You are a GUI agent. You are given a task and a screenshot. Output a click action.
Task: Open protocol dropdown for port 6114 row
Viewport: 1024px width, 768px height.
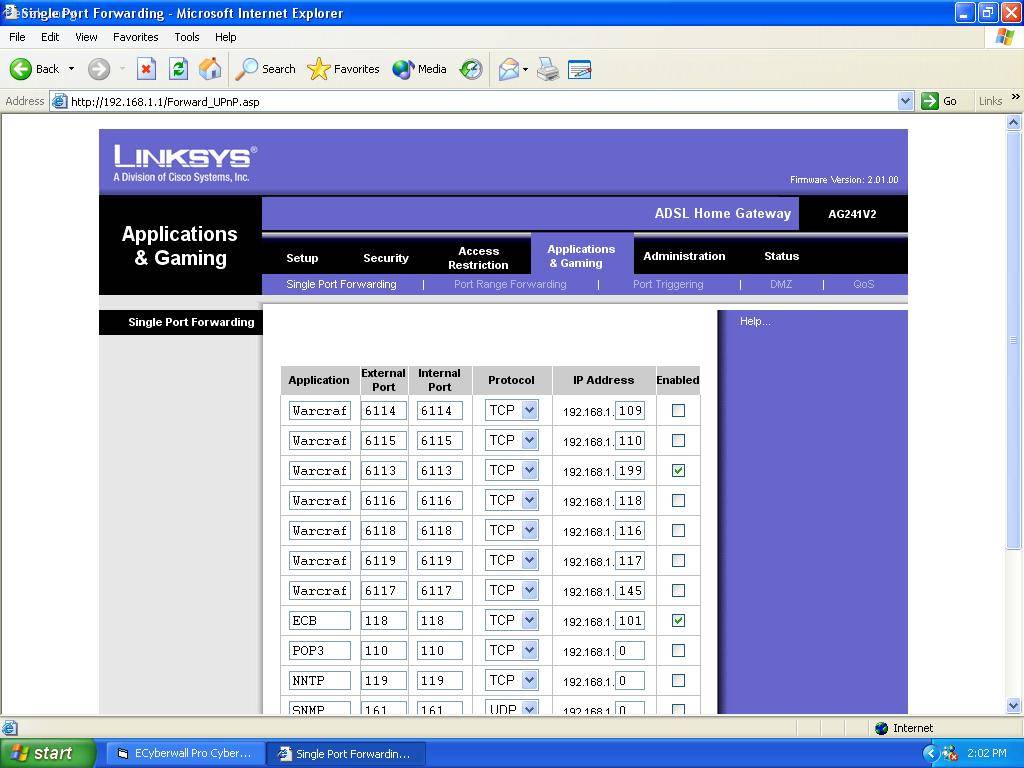pyautogui.click(x=512, y=410)
